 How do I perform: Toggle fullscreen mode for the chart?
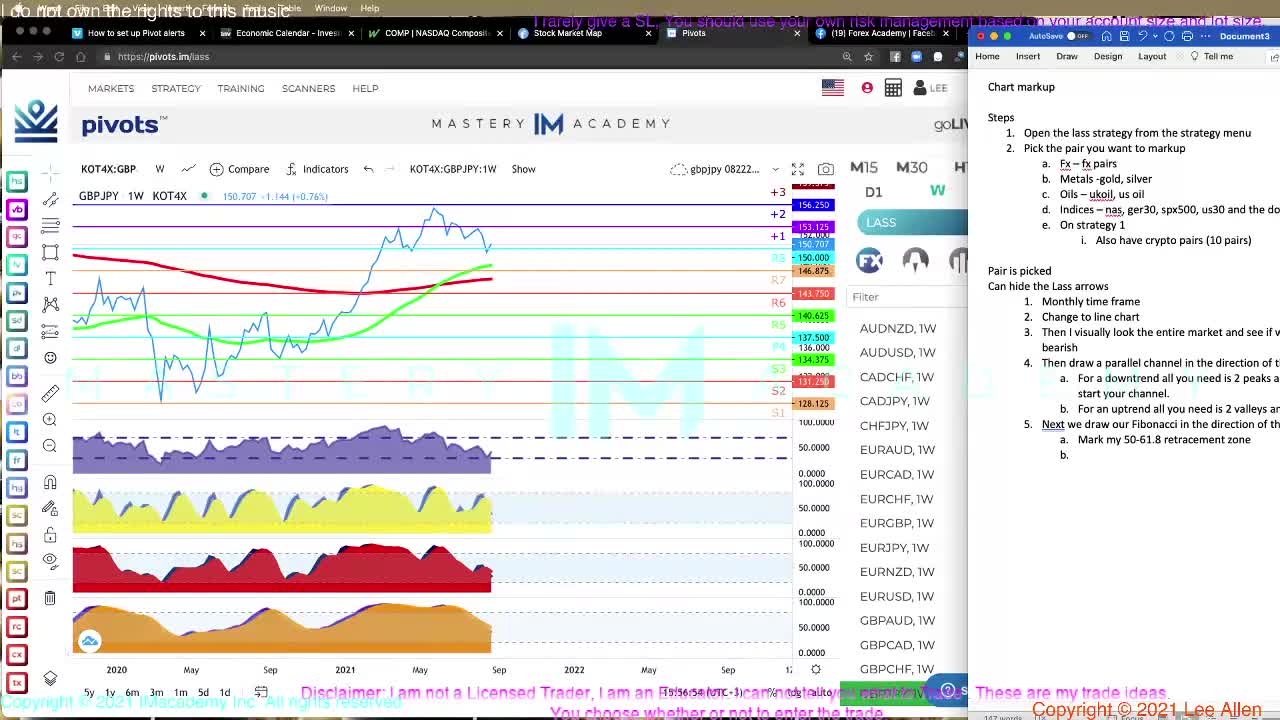(x=798, y=169)
